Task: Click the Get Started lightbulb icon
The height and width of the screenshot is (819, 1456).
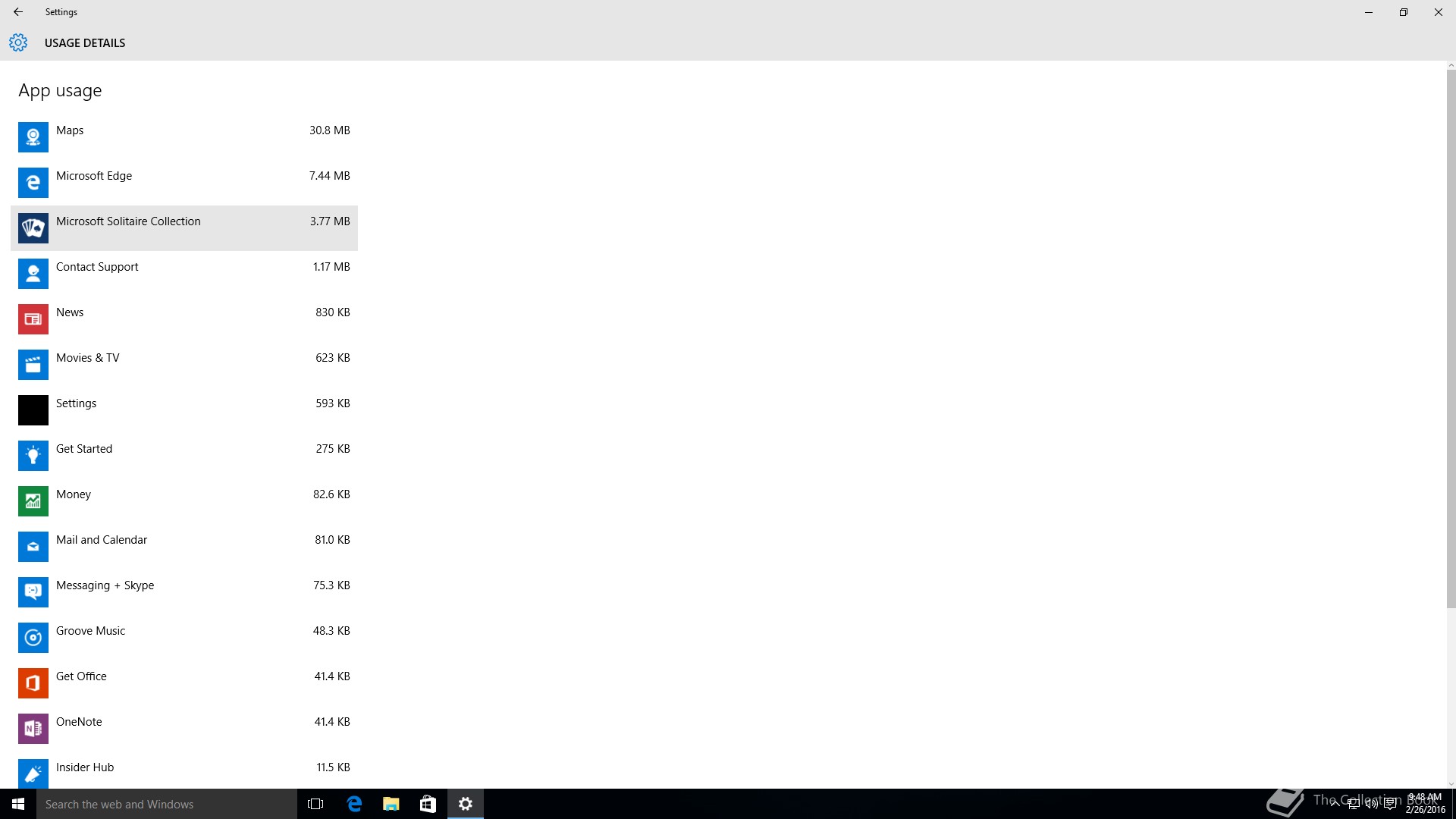Action: click(33, 456)
